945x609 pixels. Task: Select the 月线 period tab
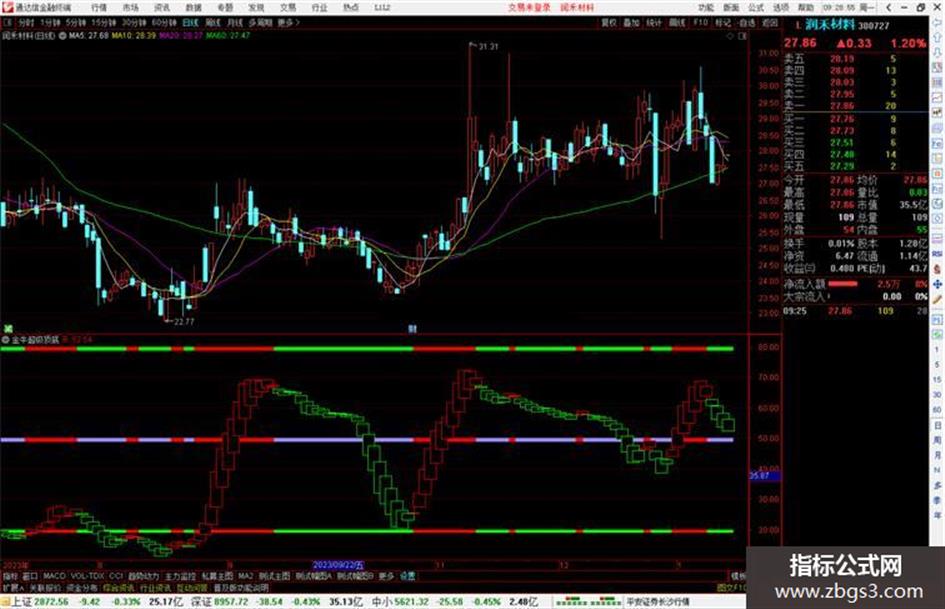[x=235, y=22]
